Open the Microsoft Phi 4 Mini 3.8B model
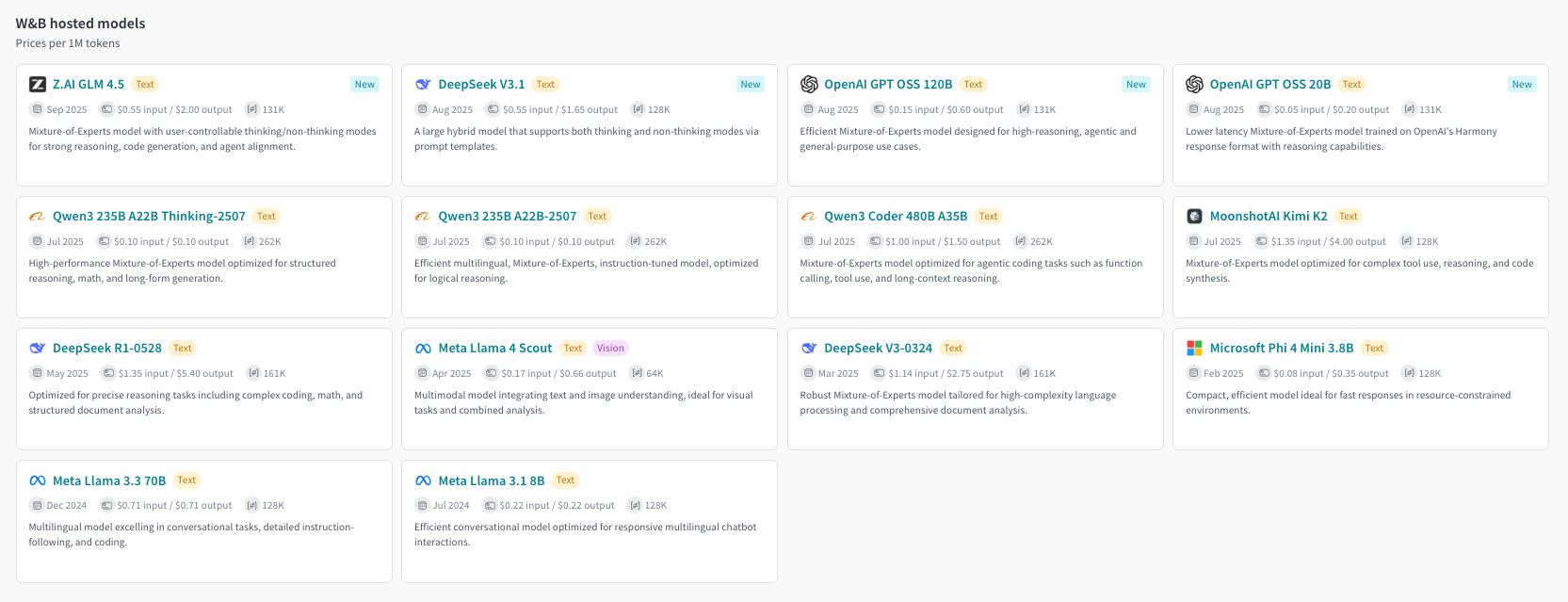 tap(1282, 348)
